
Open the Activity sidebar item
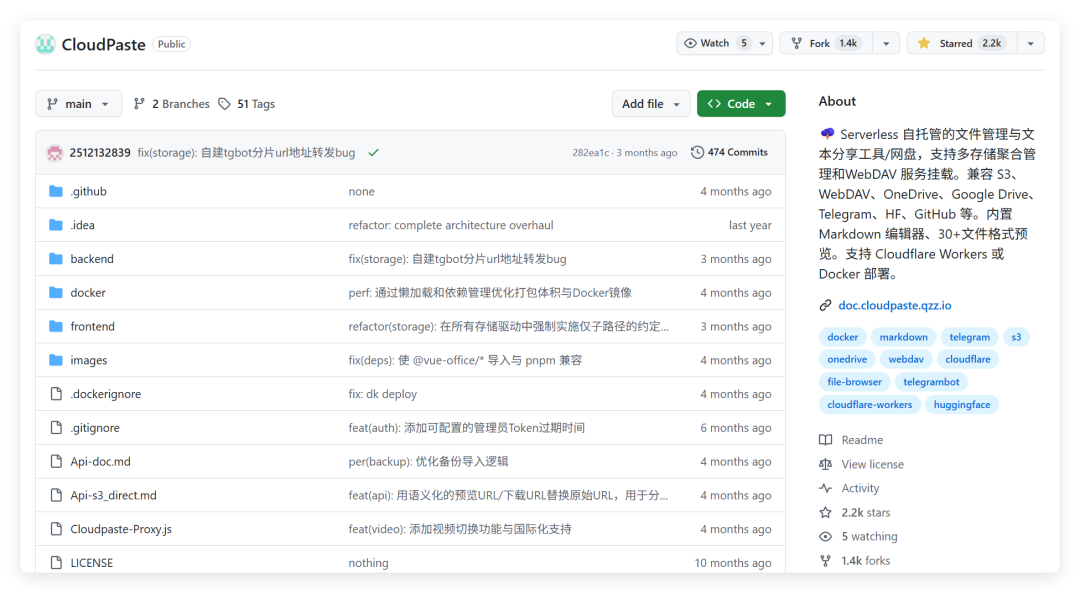pos(860,488)
